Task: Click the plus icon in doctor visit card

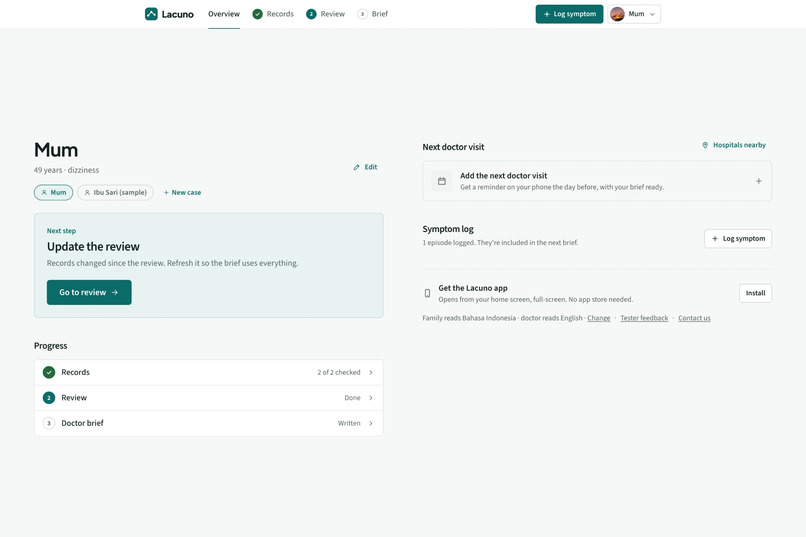Action: tap(759, 181)
